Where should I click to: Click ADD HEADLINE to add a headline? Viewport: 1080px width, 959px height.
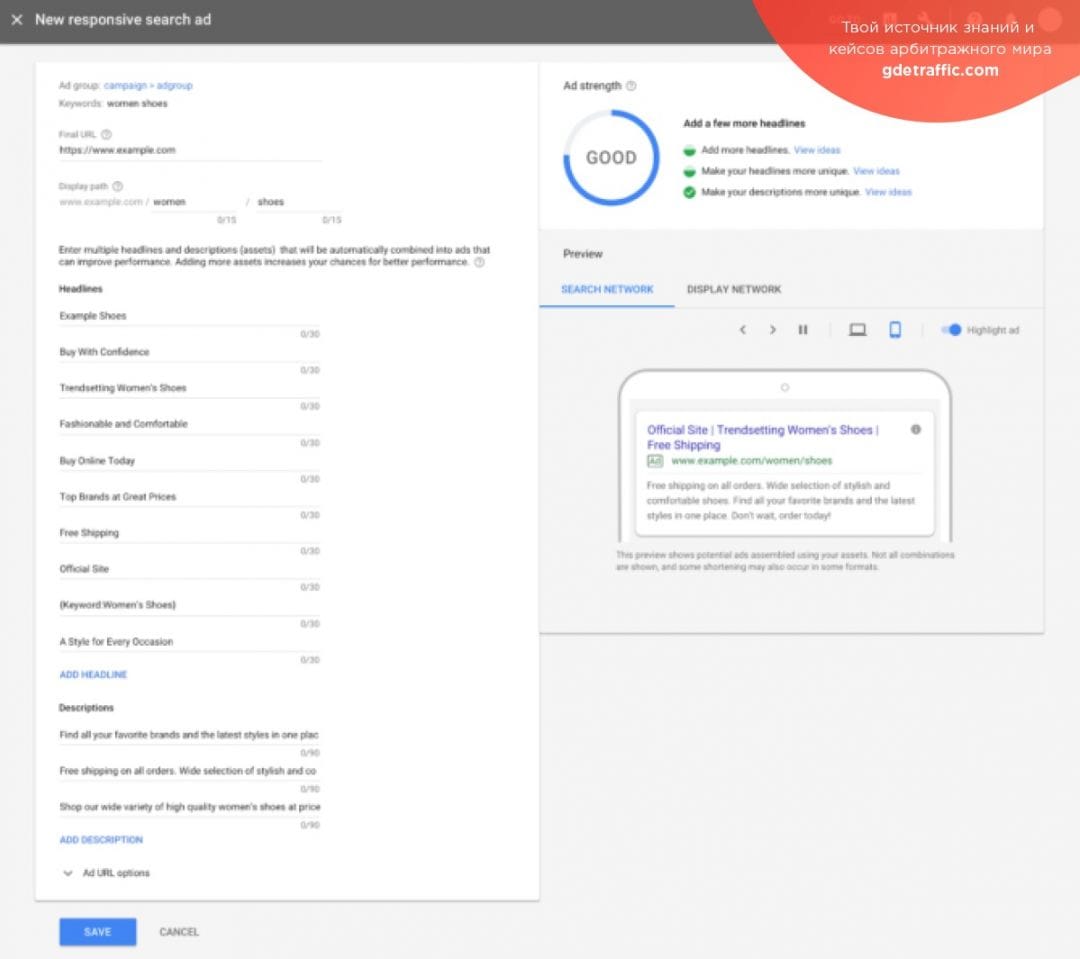click(93, 674)
